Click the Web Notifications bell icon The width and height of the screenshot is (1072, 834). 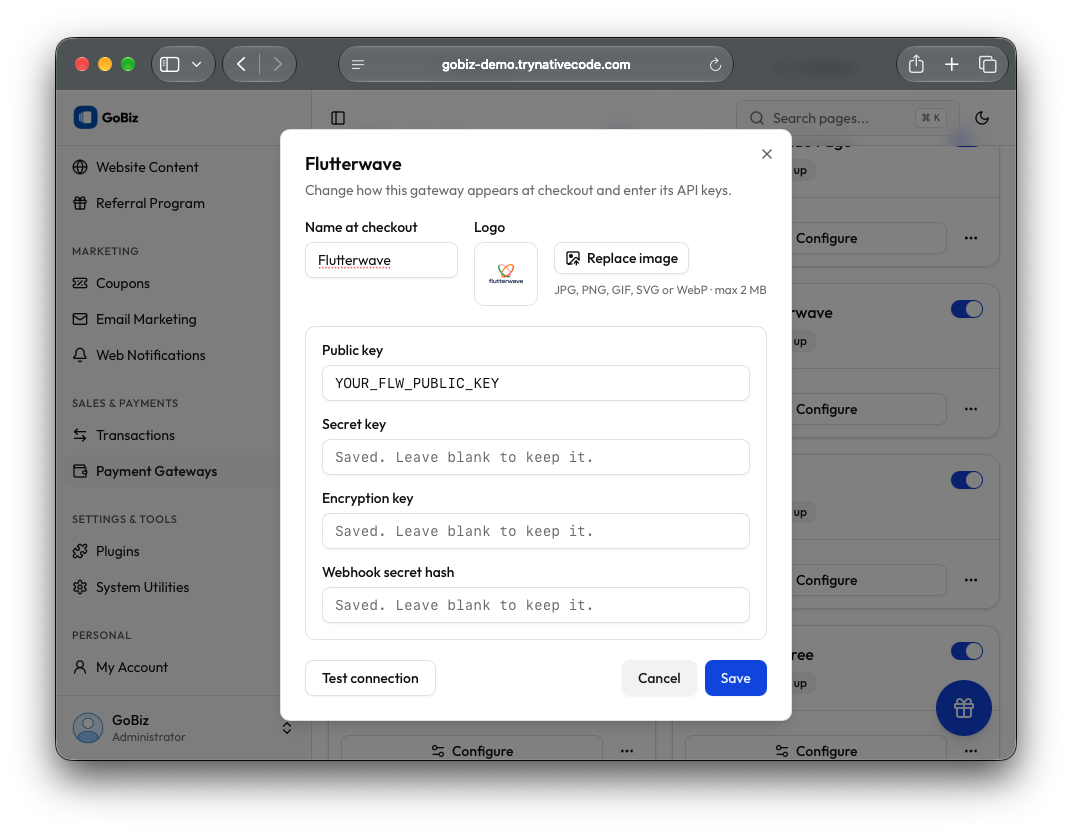point(80,355)
